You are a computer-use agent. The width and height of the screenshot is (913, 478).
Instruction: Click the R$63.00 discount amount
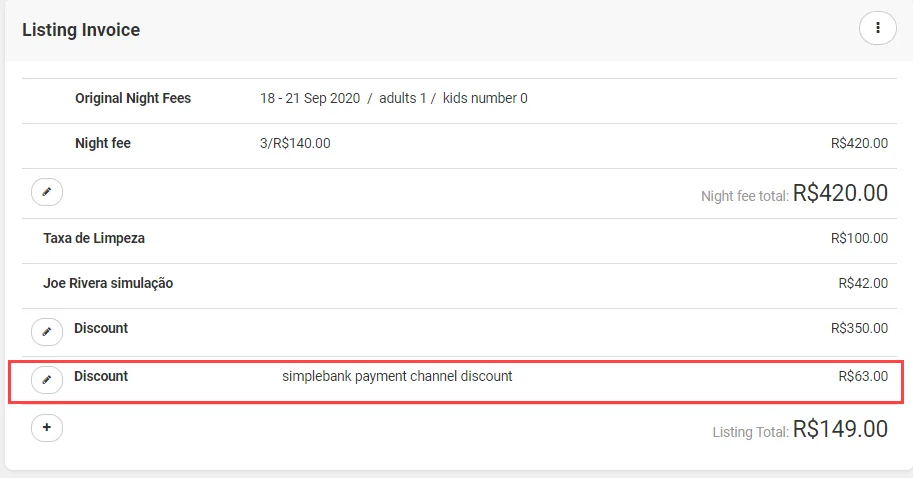(x=863, y=376)
